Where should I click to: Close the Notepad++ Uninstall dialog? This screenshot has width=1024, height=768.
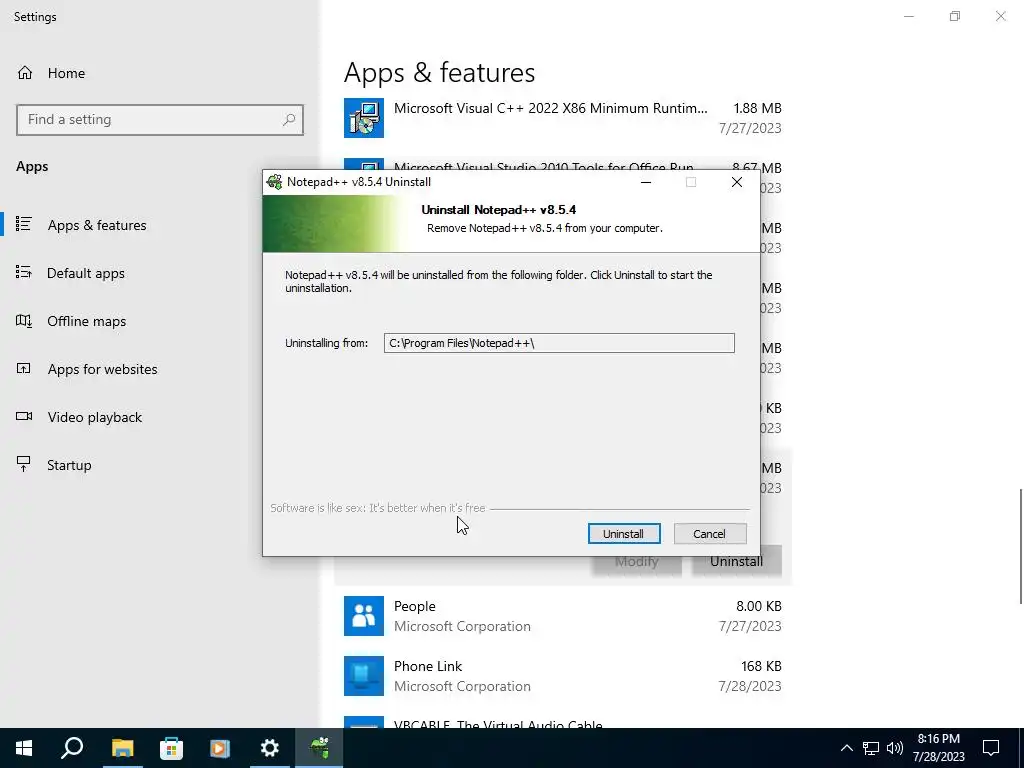coord(737,182)
